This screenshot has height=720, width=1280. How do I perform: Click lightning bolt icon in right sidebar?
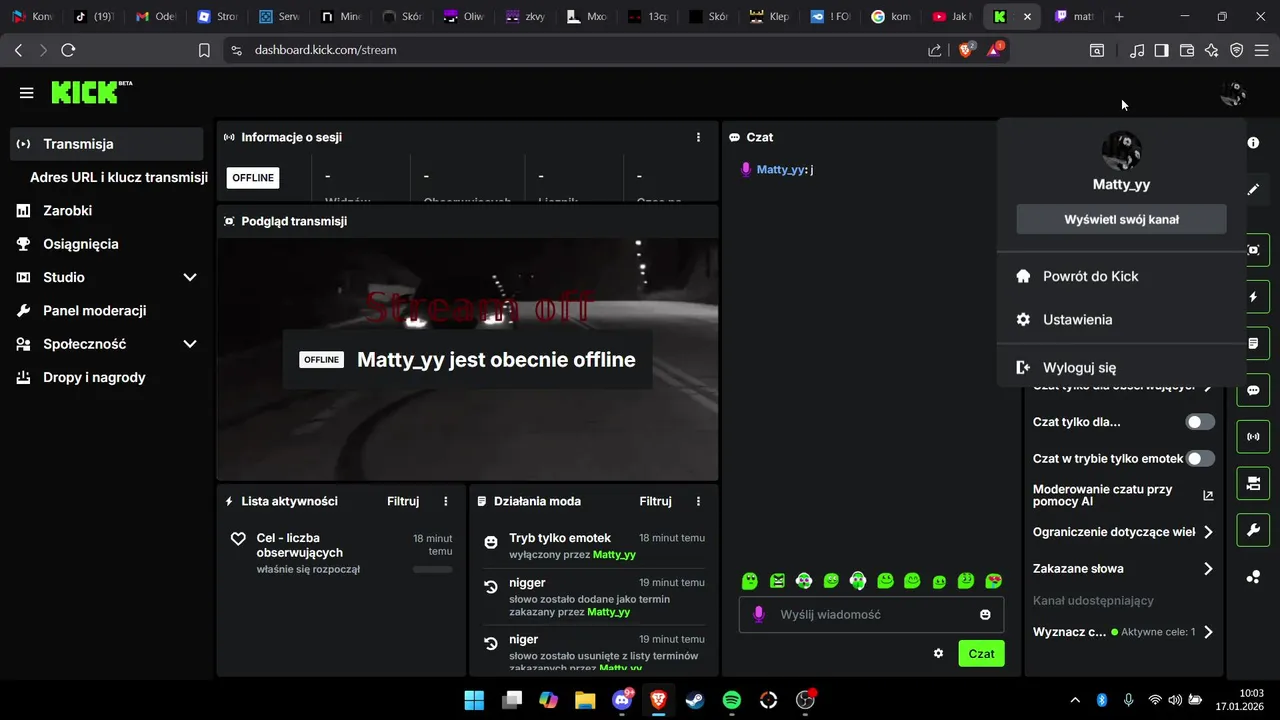1254,297
